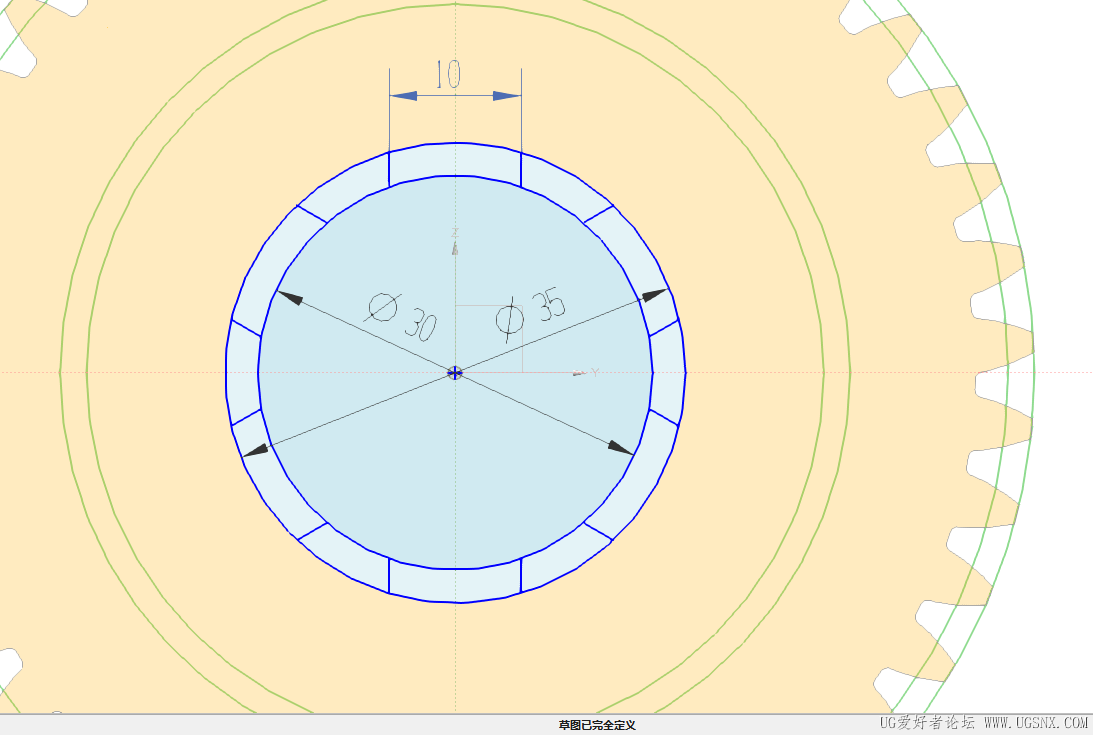Screen dimensions: 1093x735
Task: Select the Ø35 diameter dimension label
Action: coord(530,315)
